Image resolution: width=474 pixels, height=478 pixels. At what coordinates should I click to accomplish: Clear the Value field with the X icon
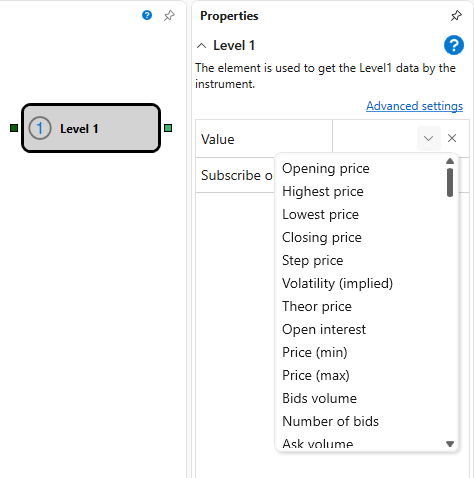pyautogui.click(x=452, y=138)
